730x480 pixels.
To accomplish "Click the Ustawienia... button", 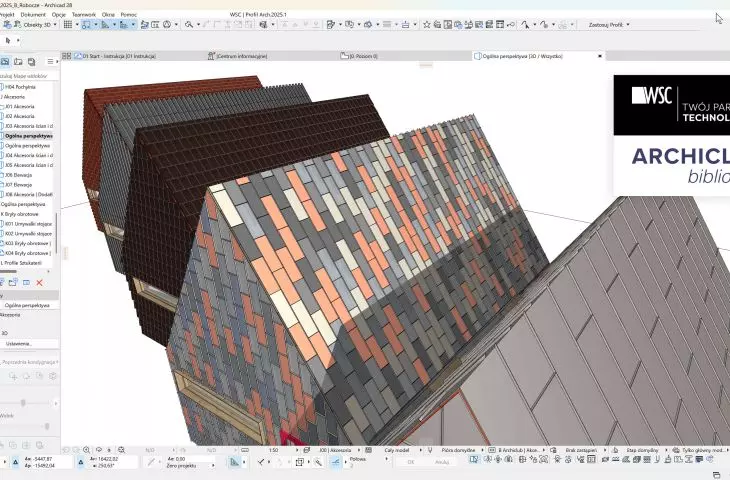I will pos(29,344).
